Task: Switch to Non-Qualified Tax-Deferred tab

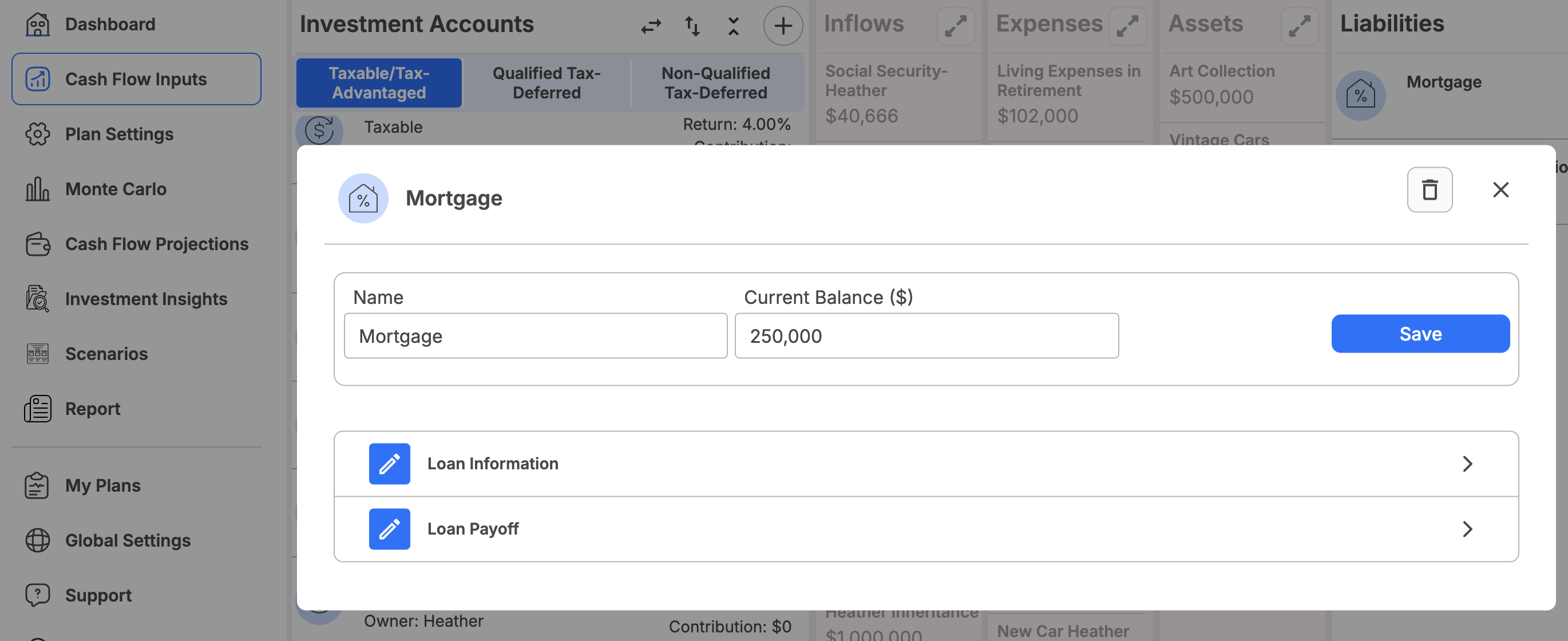Action: click(715, 83)
